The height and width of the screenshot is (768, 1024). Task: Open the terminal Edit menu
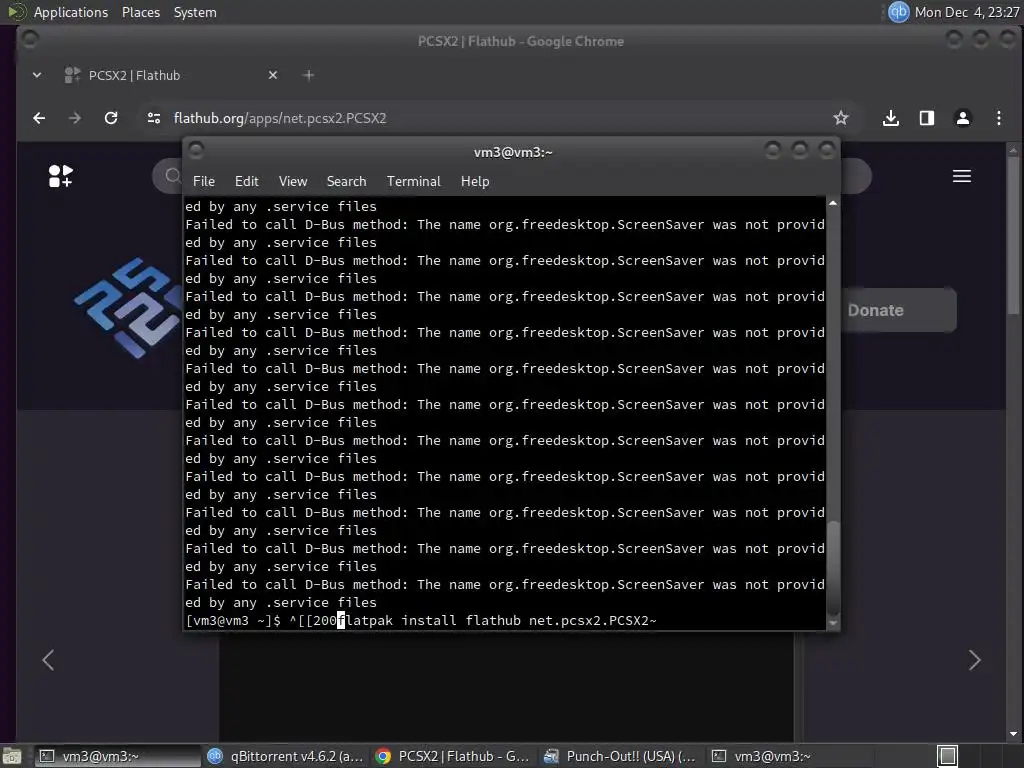tap(247, 182)
